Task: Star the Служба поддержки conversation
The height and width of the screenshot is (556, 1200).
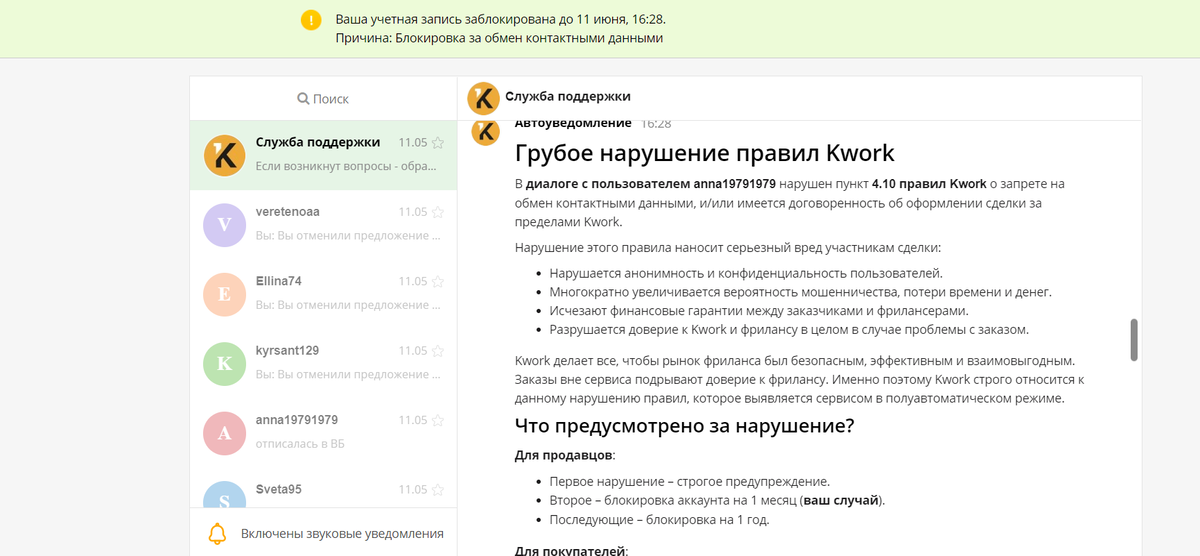Action: click(x=437, y=143)
